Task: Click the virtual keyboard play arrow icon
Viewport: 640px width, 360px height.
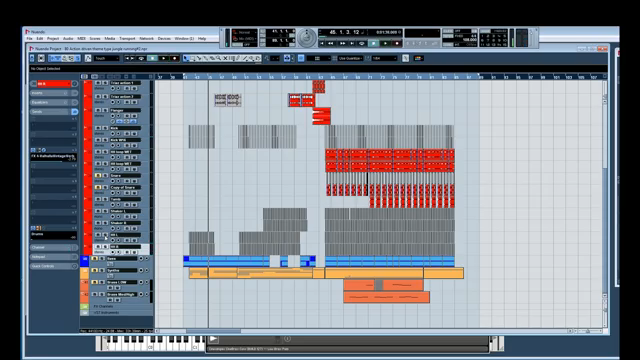Action: (x=213, y=338)
